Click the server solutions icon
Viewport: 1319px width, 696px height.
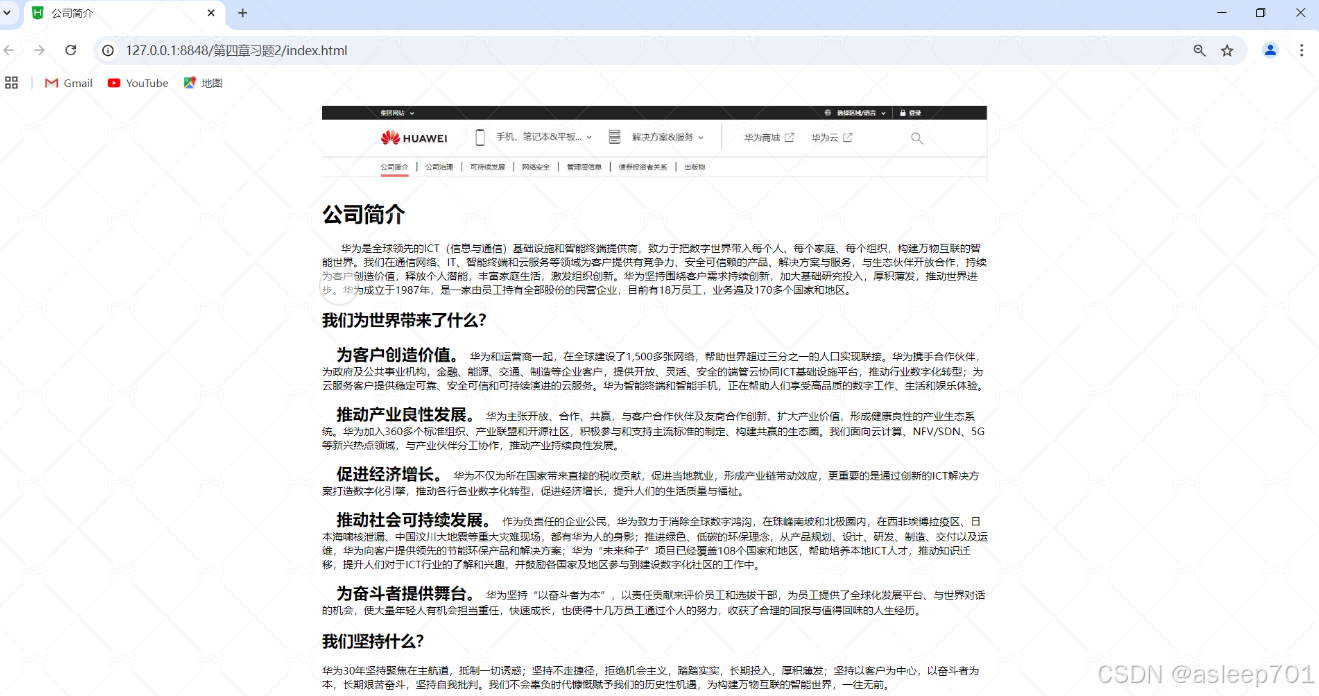tap(614, 137)
